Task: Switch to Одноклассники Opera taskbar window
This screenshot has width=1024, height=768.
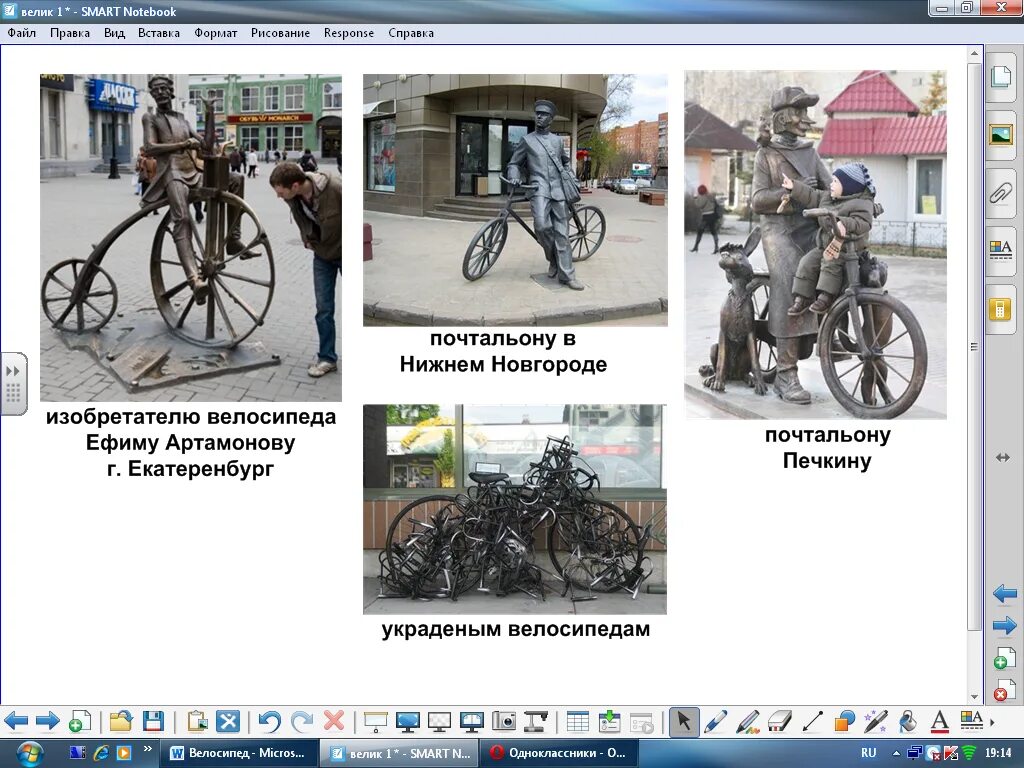Action: [558, 753]
